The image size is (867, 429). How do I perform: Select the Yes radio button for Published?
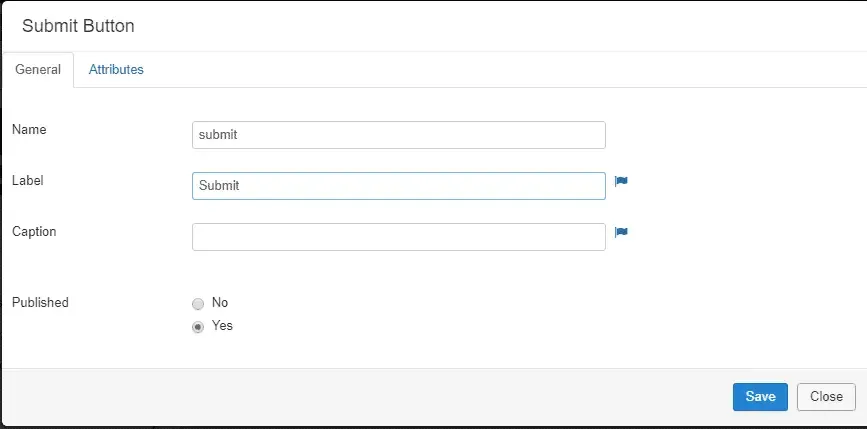click(x=198, y=327)
